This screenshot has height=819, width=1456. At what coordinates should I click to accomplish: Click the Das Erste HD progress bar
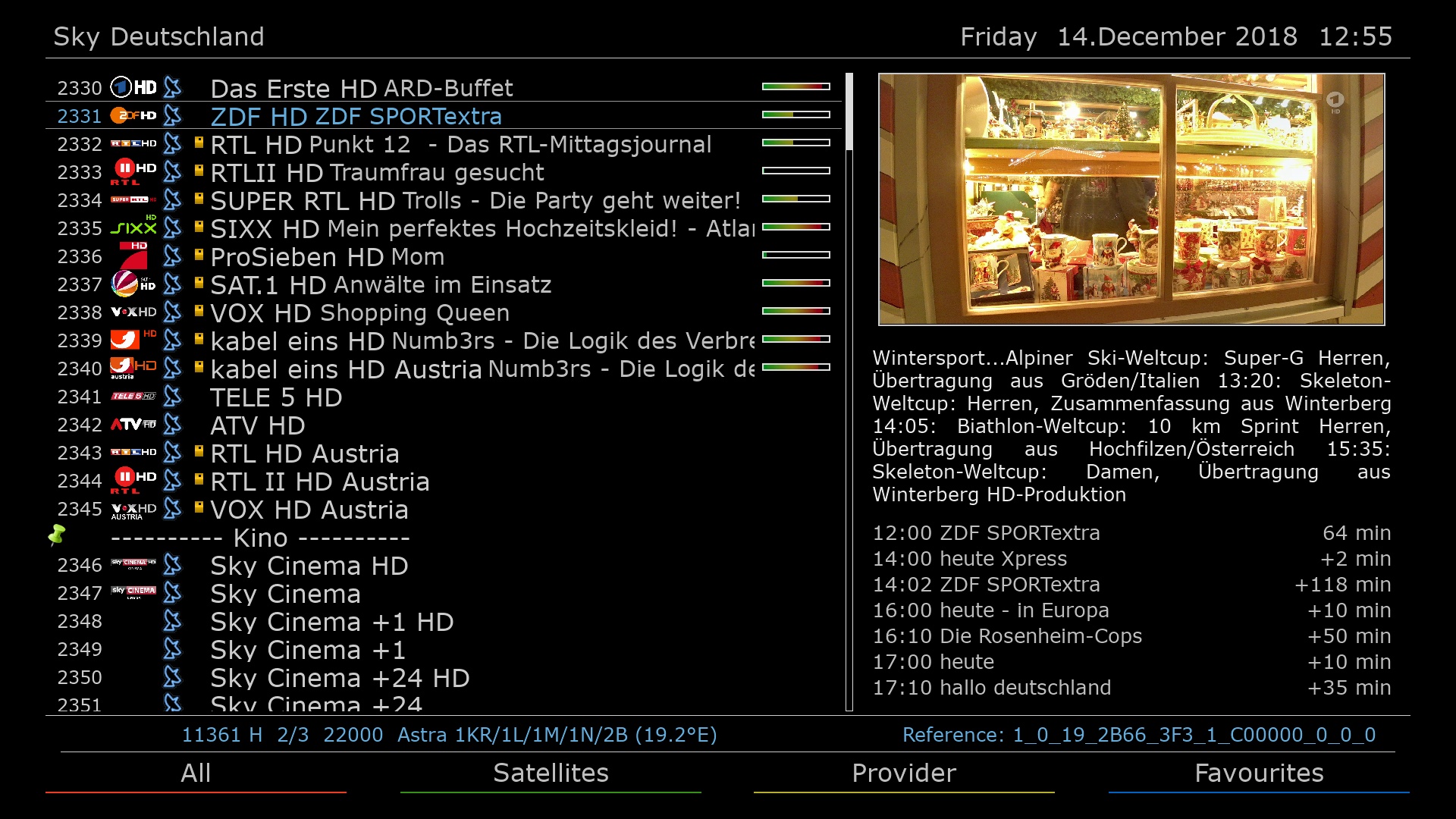point(796,86)
